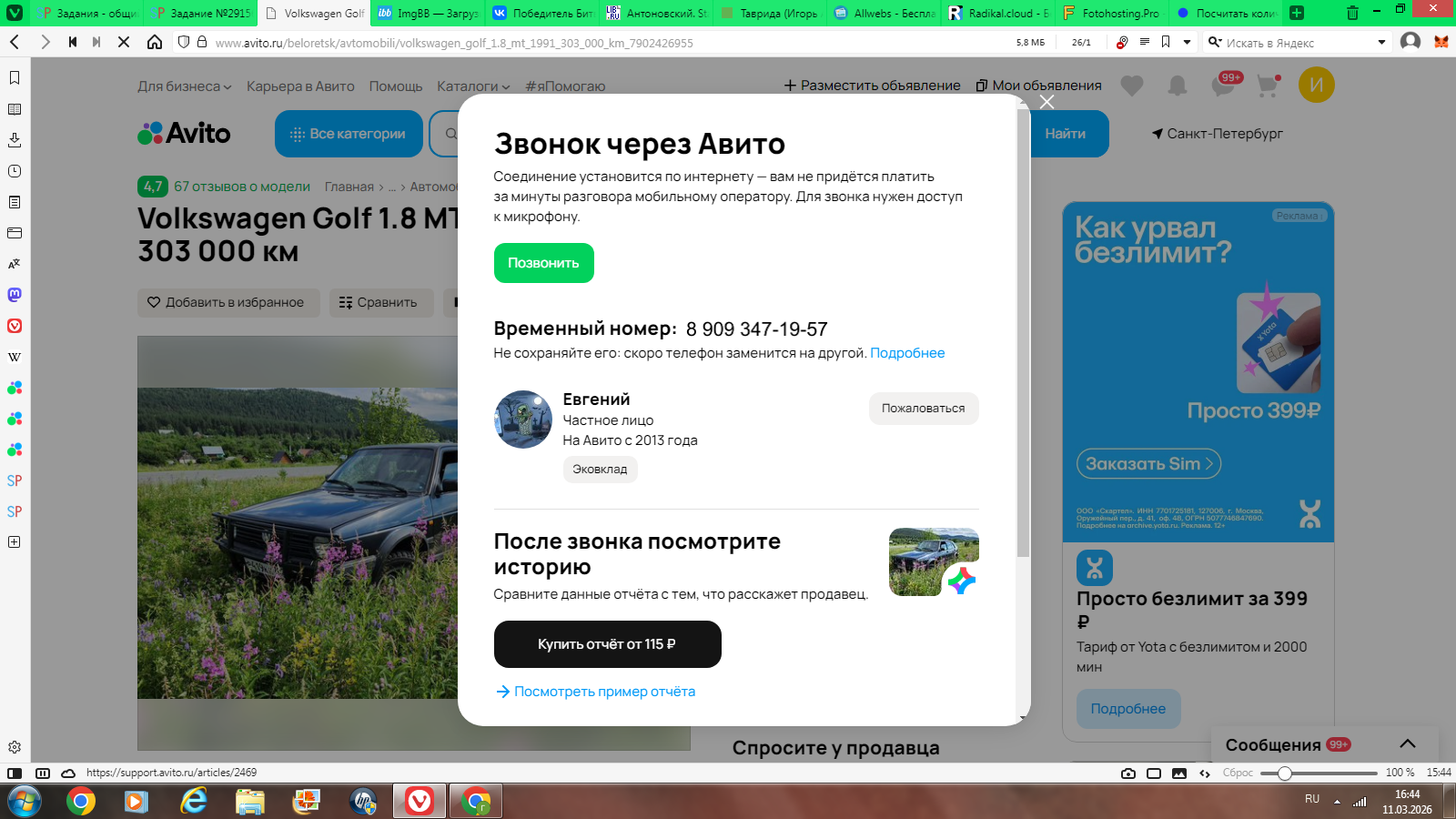This screenshot has width=1456, height=819.
Task: Open the MetaMask fox extension
Action: tap(1441, 42)
